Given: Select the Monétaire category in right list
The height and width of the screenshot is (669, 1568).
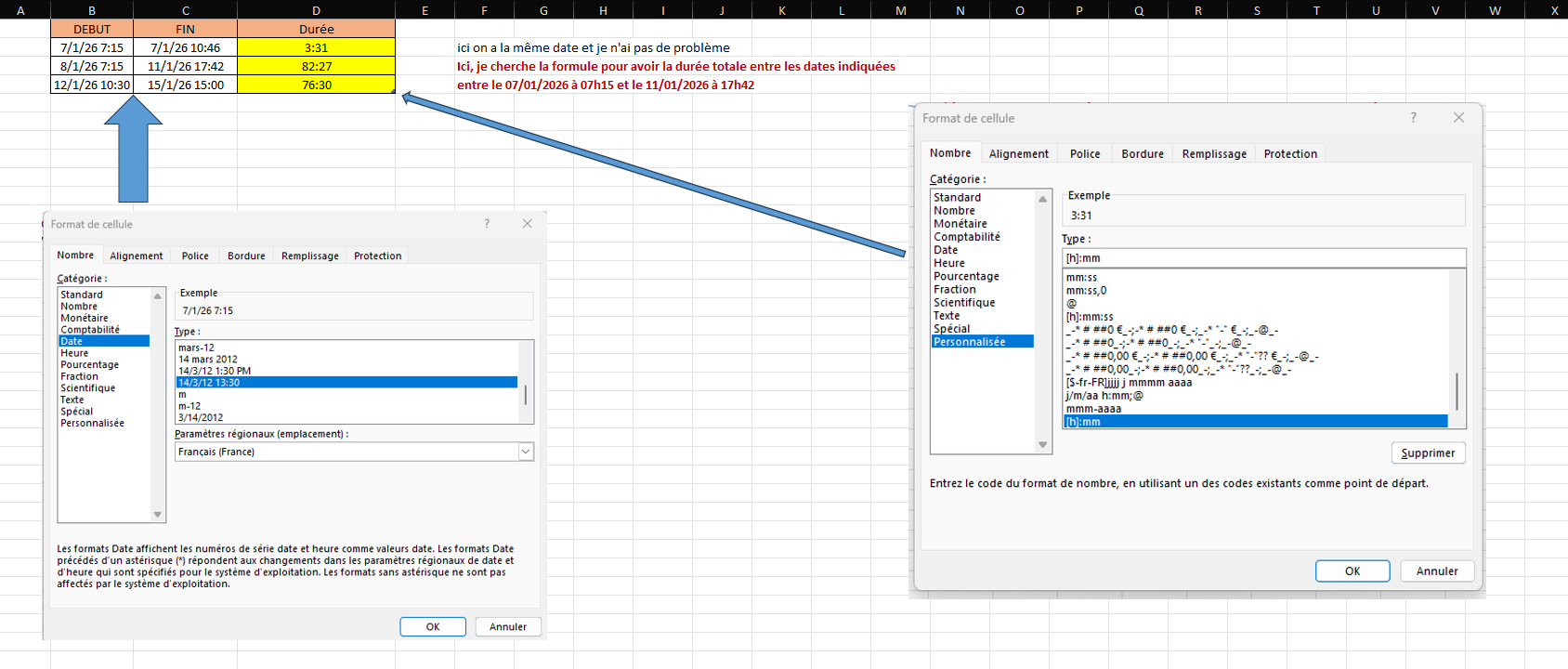Looking at the screenshot, I should pyautogui.click(x=960, y=224).
